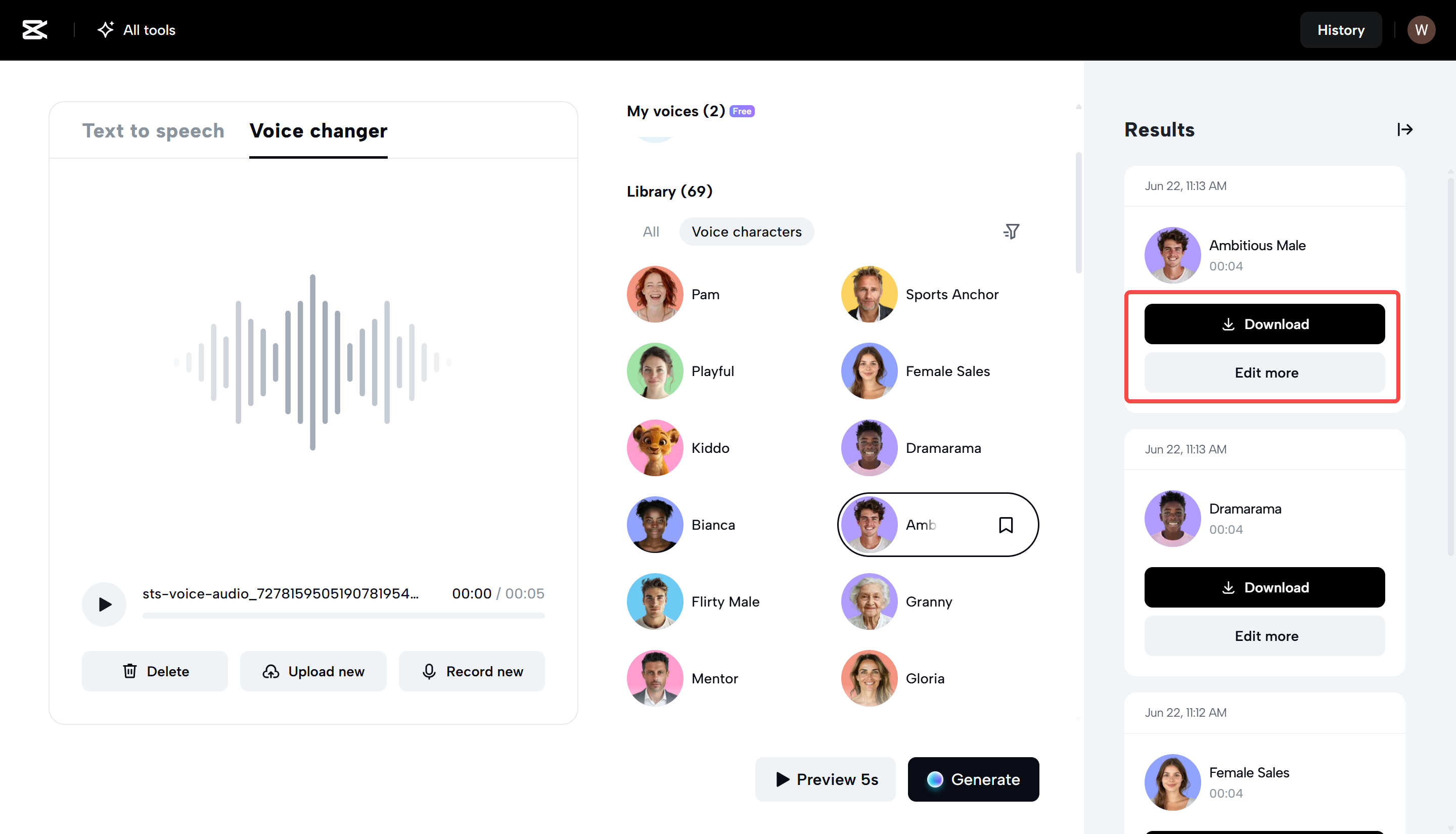Open the W account avatar
The image size is (1456, 834).
(1422, 30)
